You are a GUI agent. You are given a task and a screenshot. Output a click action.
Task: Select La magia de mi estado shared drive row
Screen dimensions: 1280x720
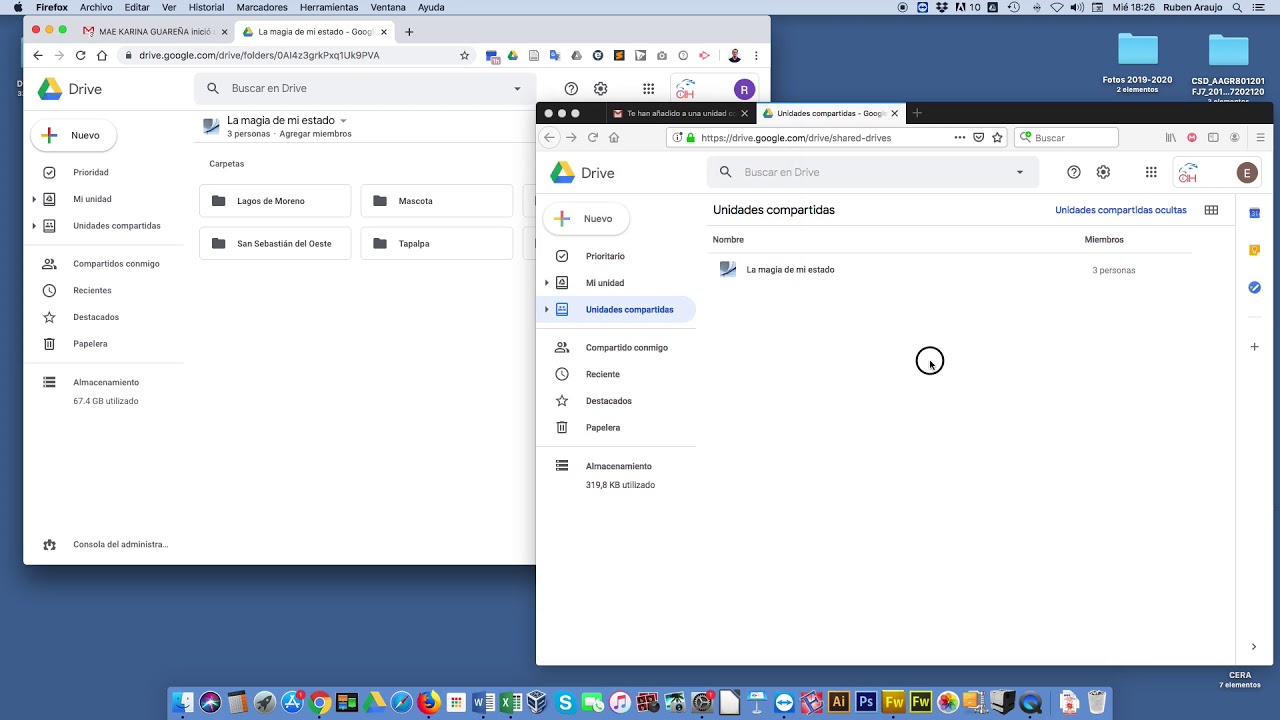click(x=952, y=270)
